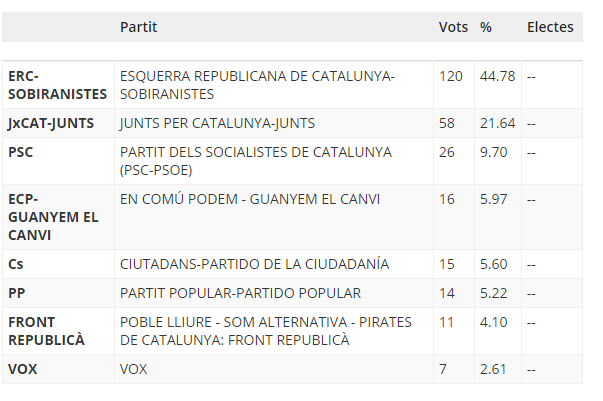Click the Partit column header
The image size is (603, 401).
click(x=138, y=27)
